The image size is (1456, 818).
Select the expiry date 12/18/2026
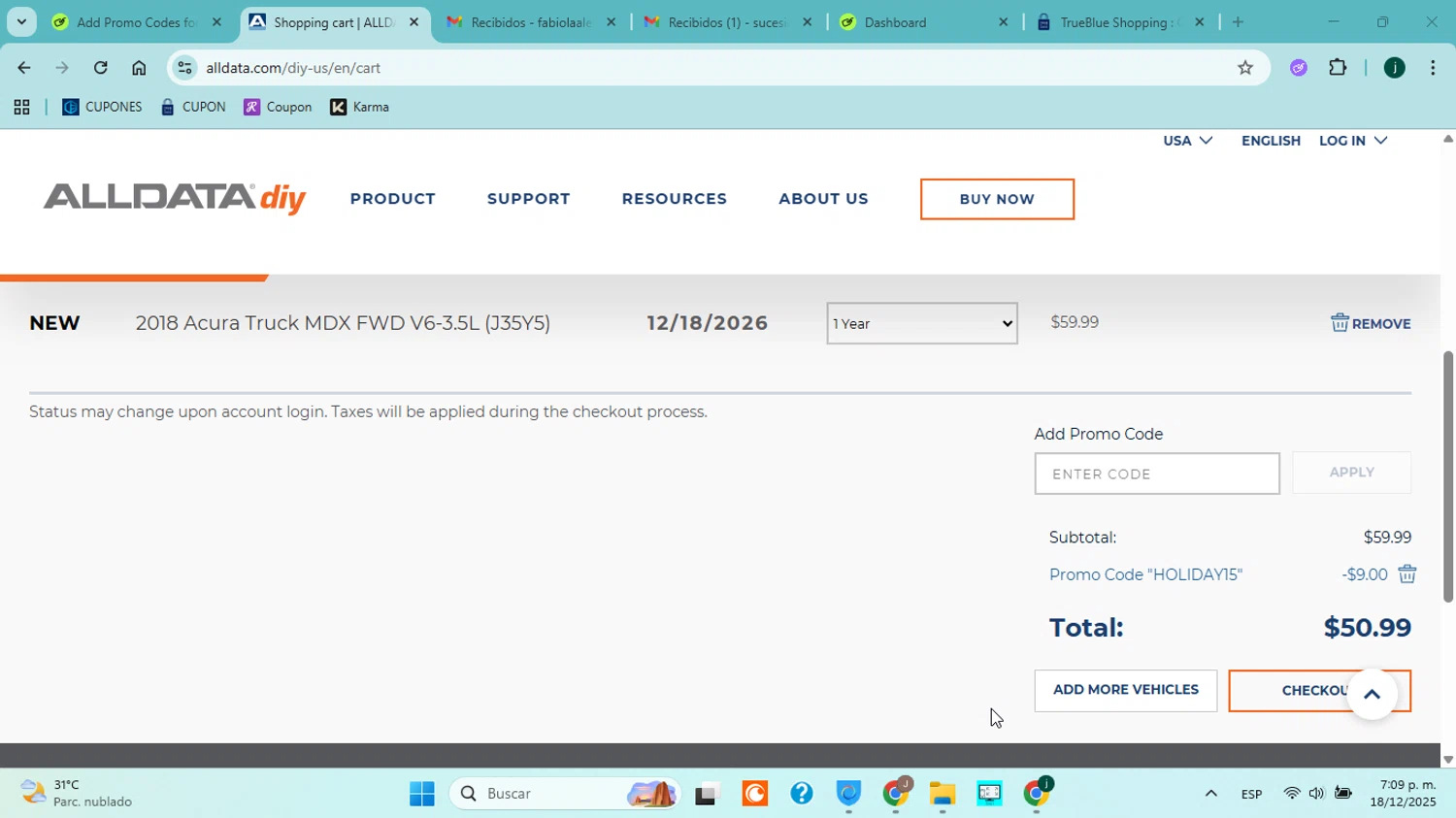coord(707,323)
